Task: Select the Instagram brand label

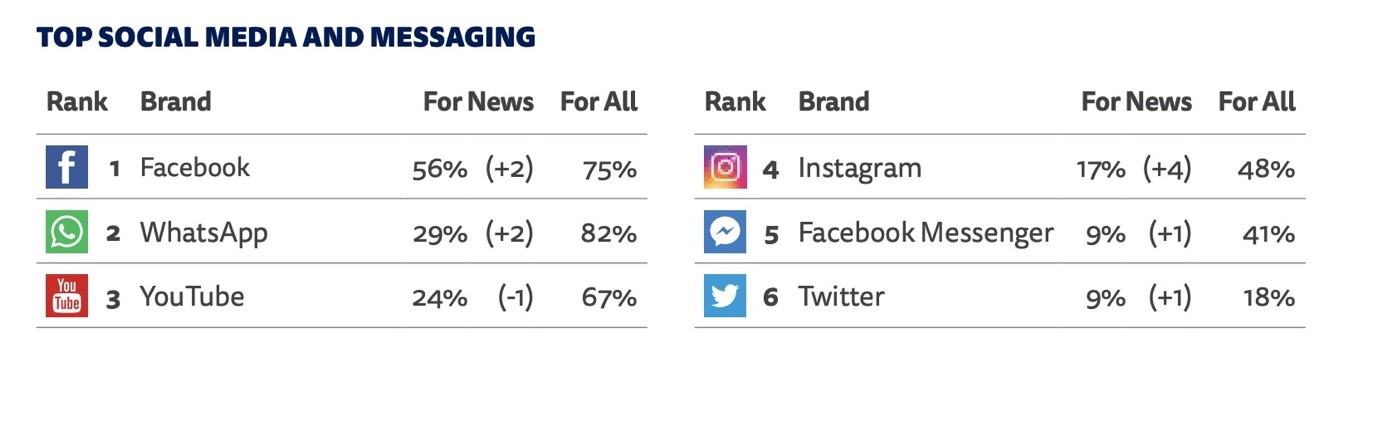Action: click(860, 168)
